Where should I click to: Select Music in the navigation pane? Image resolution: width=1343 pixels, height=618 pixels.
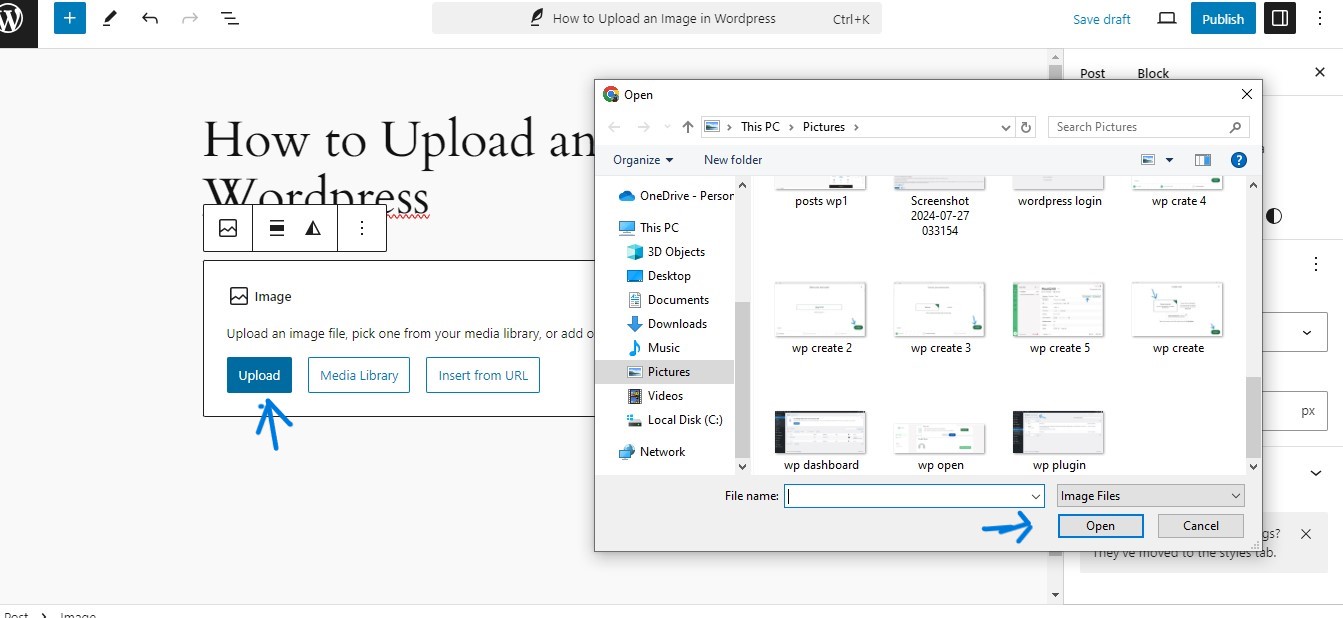click(x=654, y=347)
